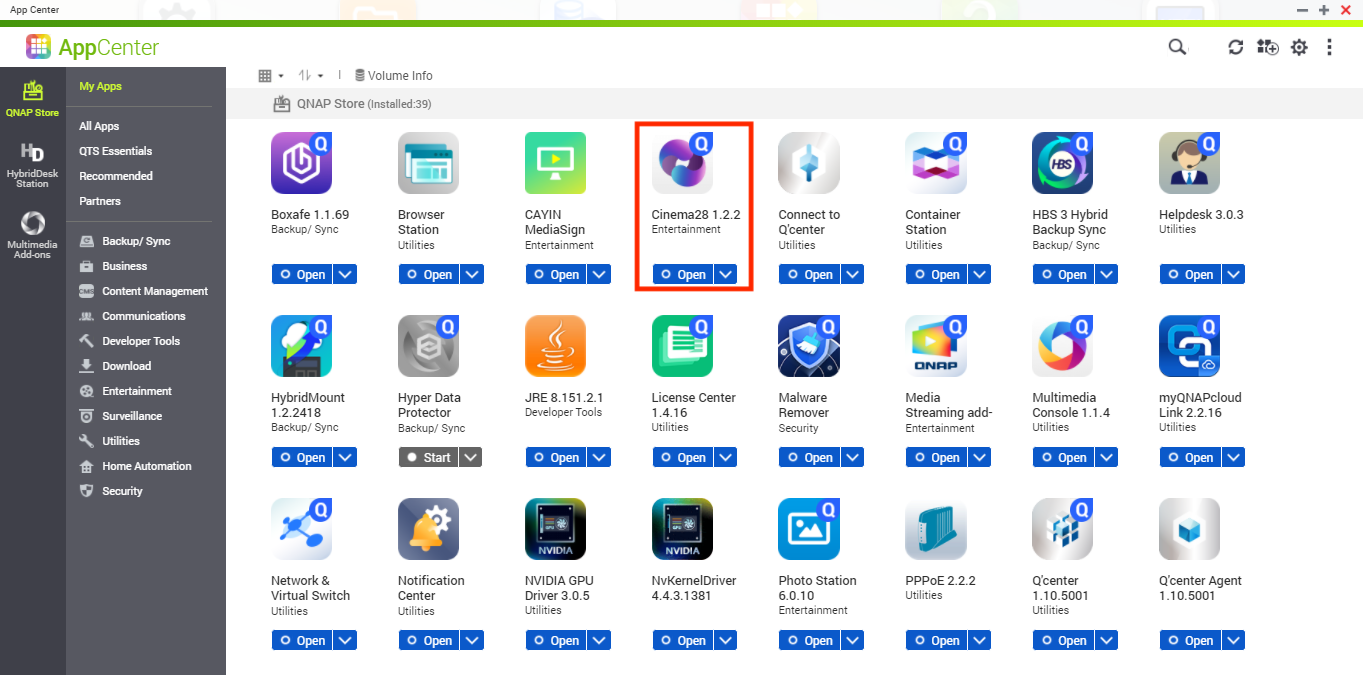Refresh the App Center list

1236,47
